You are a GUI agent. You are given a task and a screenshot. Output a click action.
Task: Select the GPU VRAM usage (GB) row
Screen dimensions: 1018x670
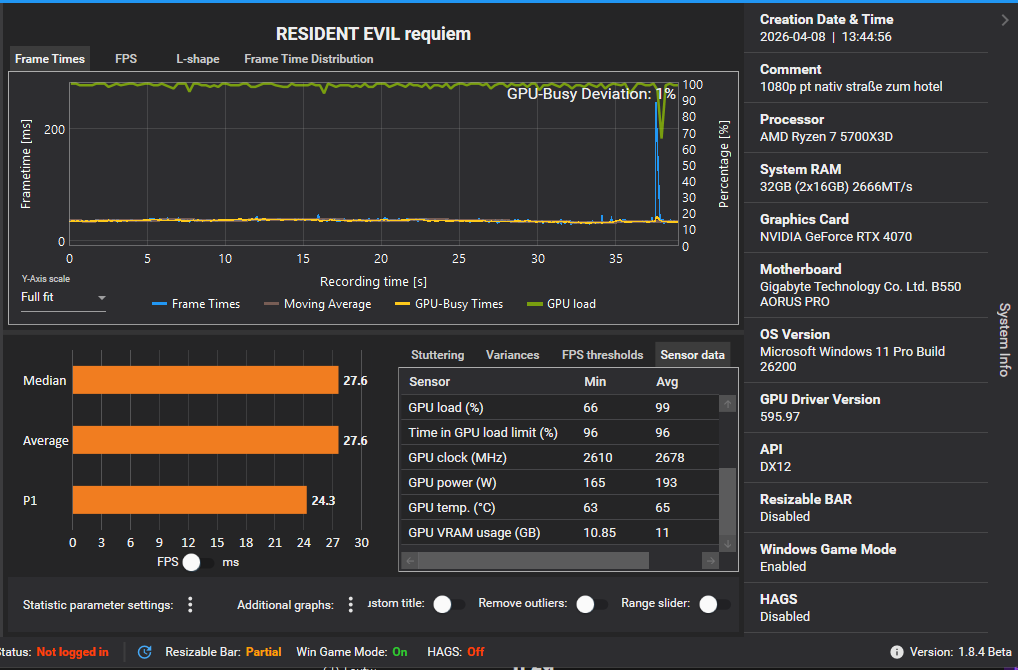[x=560, y=532]
